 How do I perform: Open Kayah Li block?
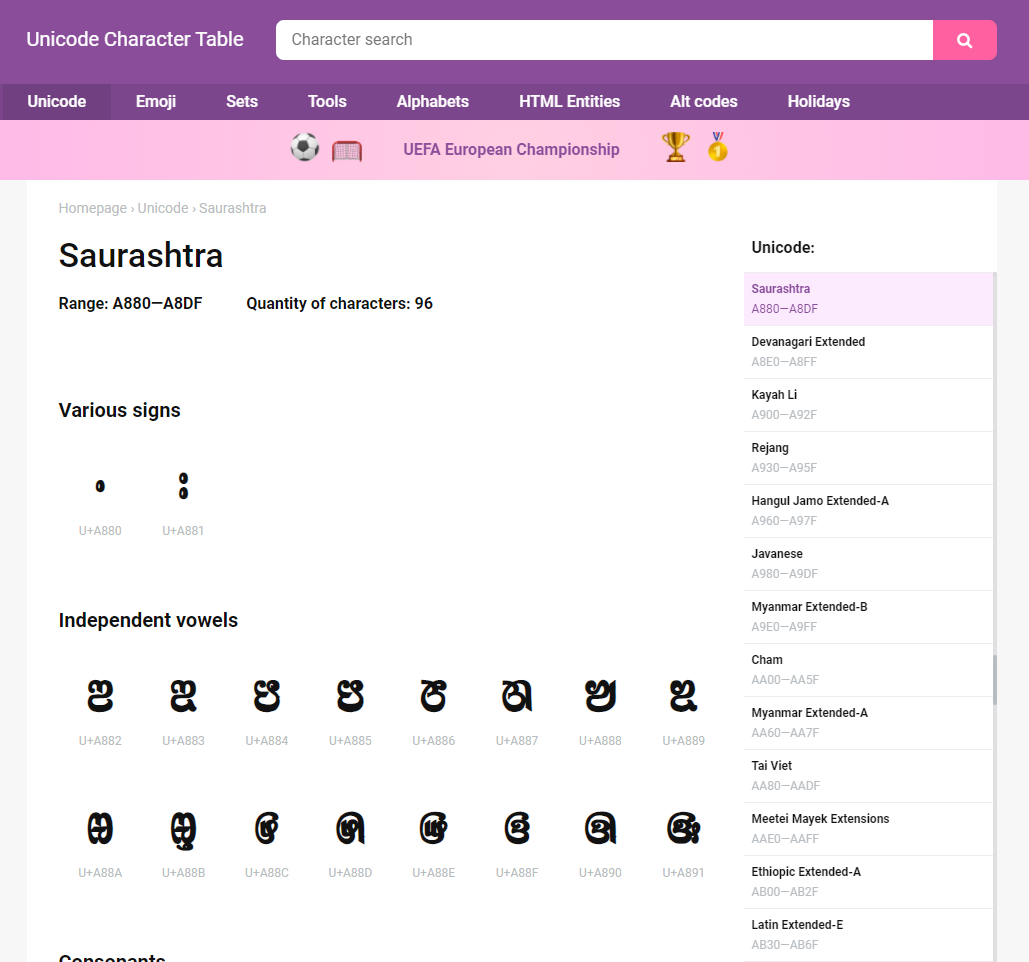pos(868,405)
